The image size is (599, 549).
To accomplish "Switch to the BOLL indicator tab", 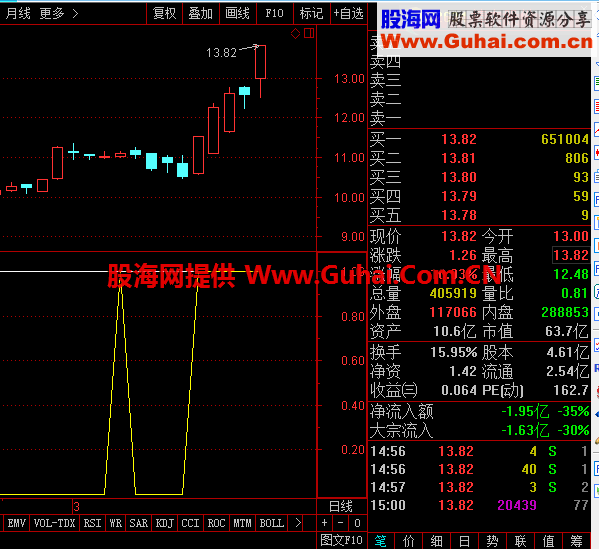I will click(x=272, y=523).
